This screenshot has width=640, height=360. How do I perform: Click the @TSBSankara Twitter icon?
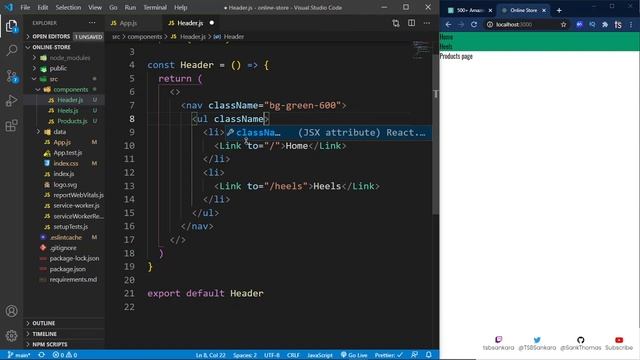coord(537,340)
